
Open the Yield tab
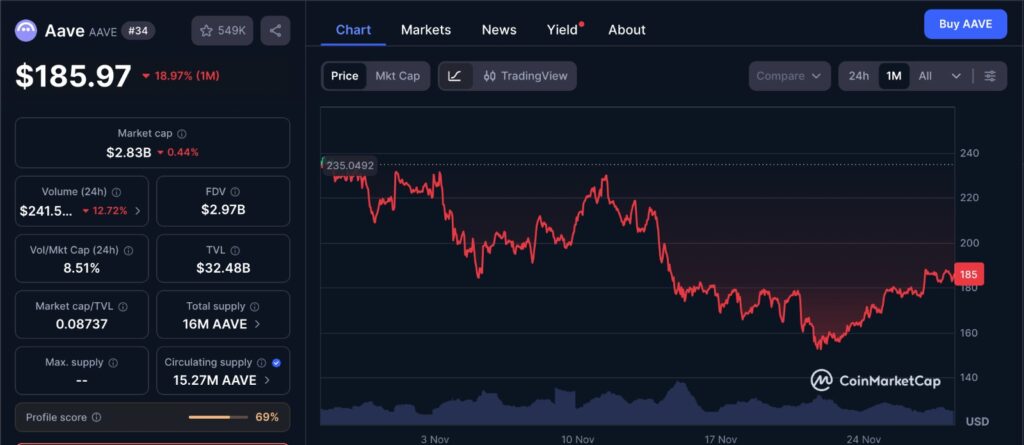click(x=562, y=29)
